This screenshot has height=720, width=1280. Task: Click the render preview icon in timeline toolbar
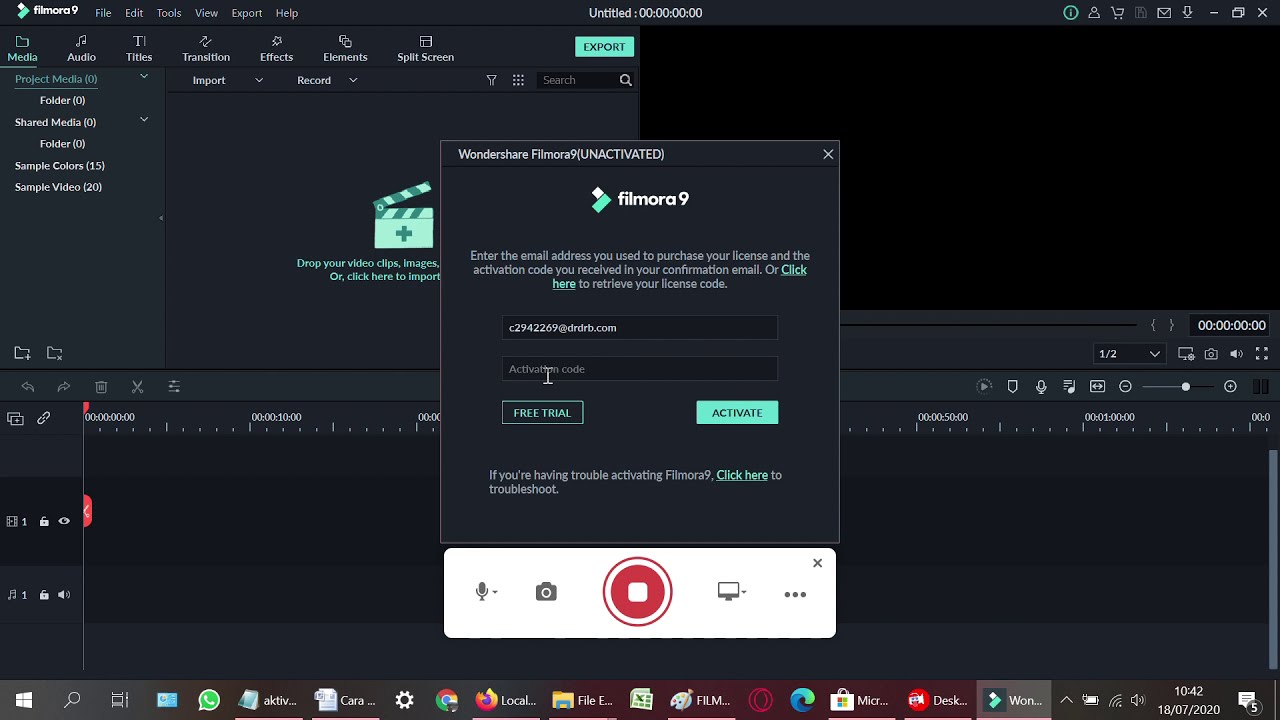984,387
